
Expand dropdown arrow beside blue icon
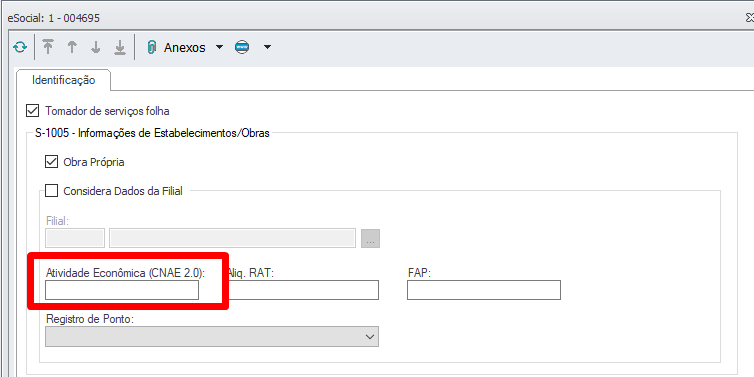(267, 47)
